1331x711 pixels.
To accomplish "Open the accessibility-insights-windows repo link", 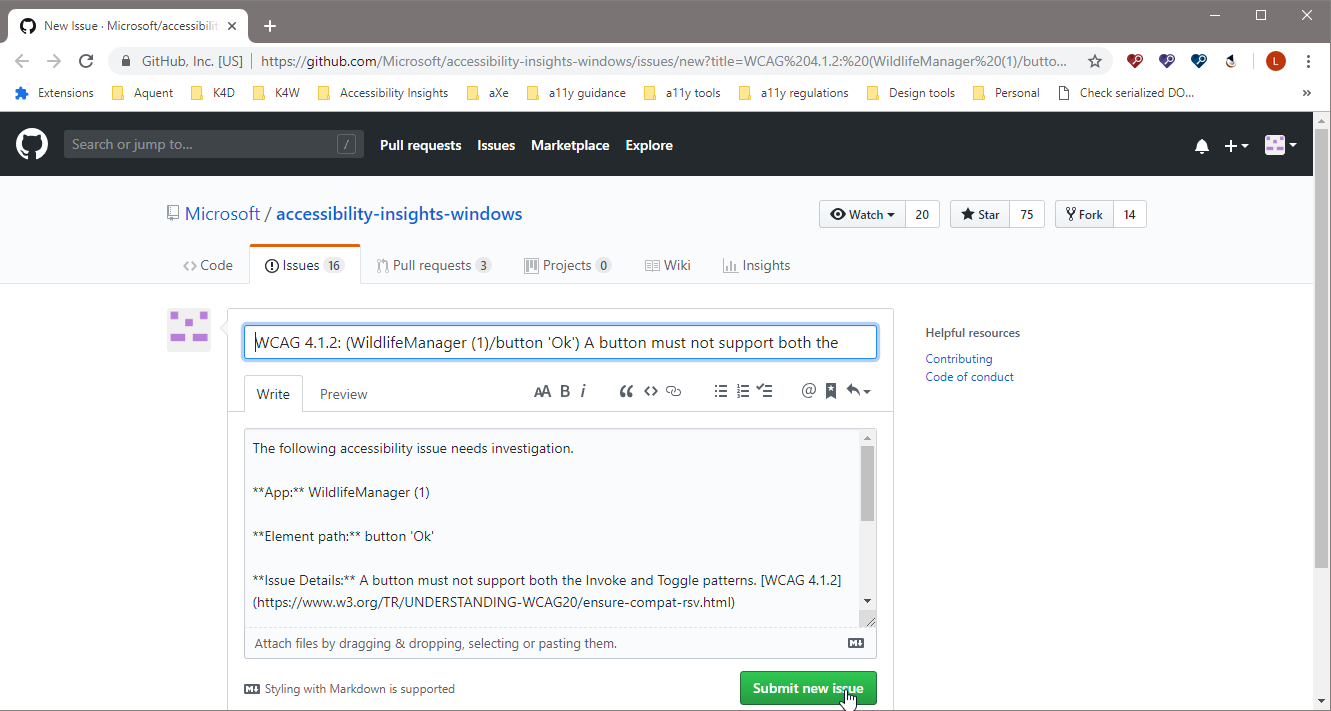I will pyautogui.click(x=399, y=213).
